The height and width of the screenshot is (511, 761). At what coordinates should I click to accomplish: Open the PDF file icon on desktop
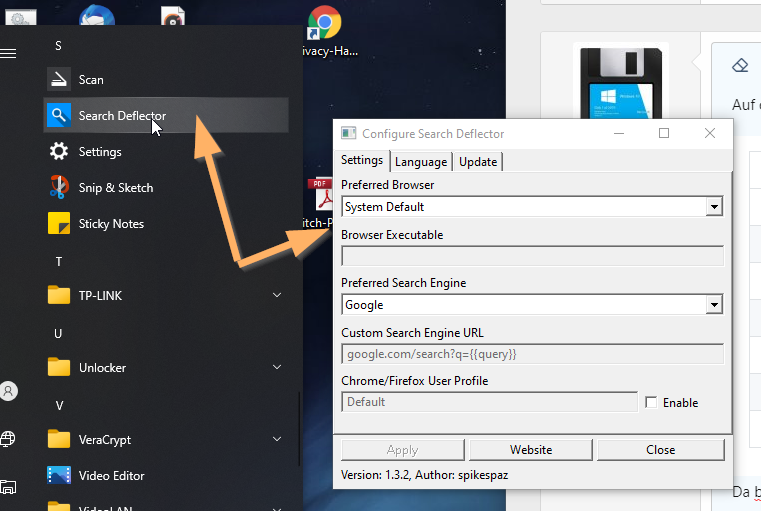click(x=321, y=194)
